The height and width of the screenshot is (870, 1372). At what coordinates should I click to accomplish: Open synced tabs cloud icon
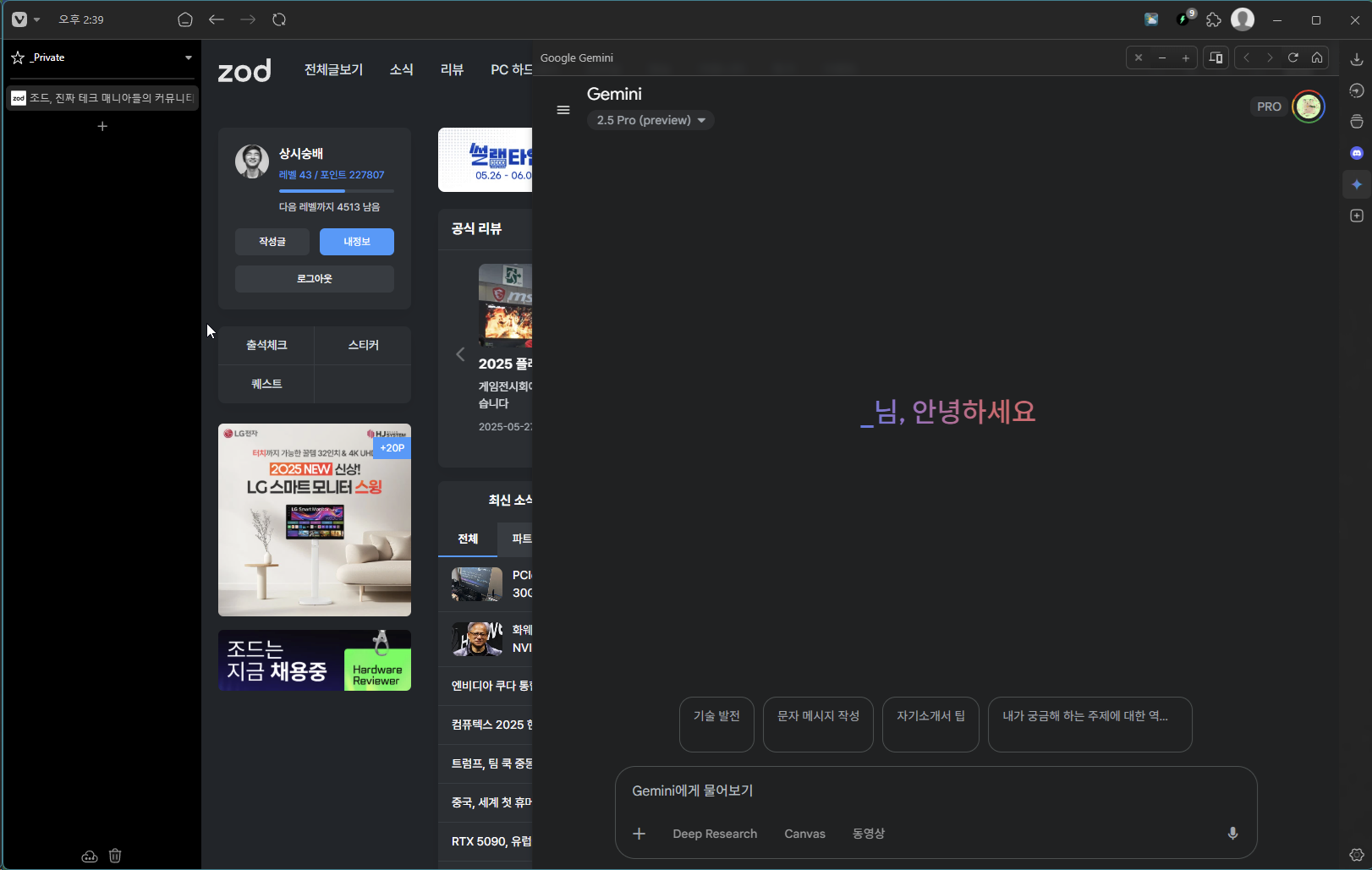tap(90, 856)
